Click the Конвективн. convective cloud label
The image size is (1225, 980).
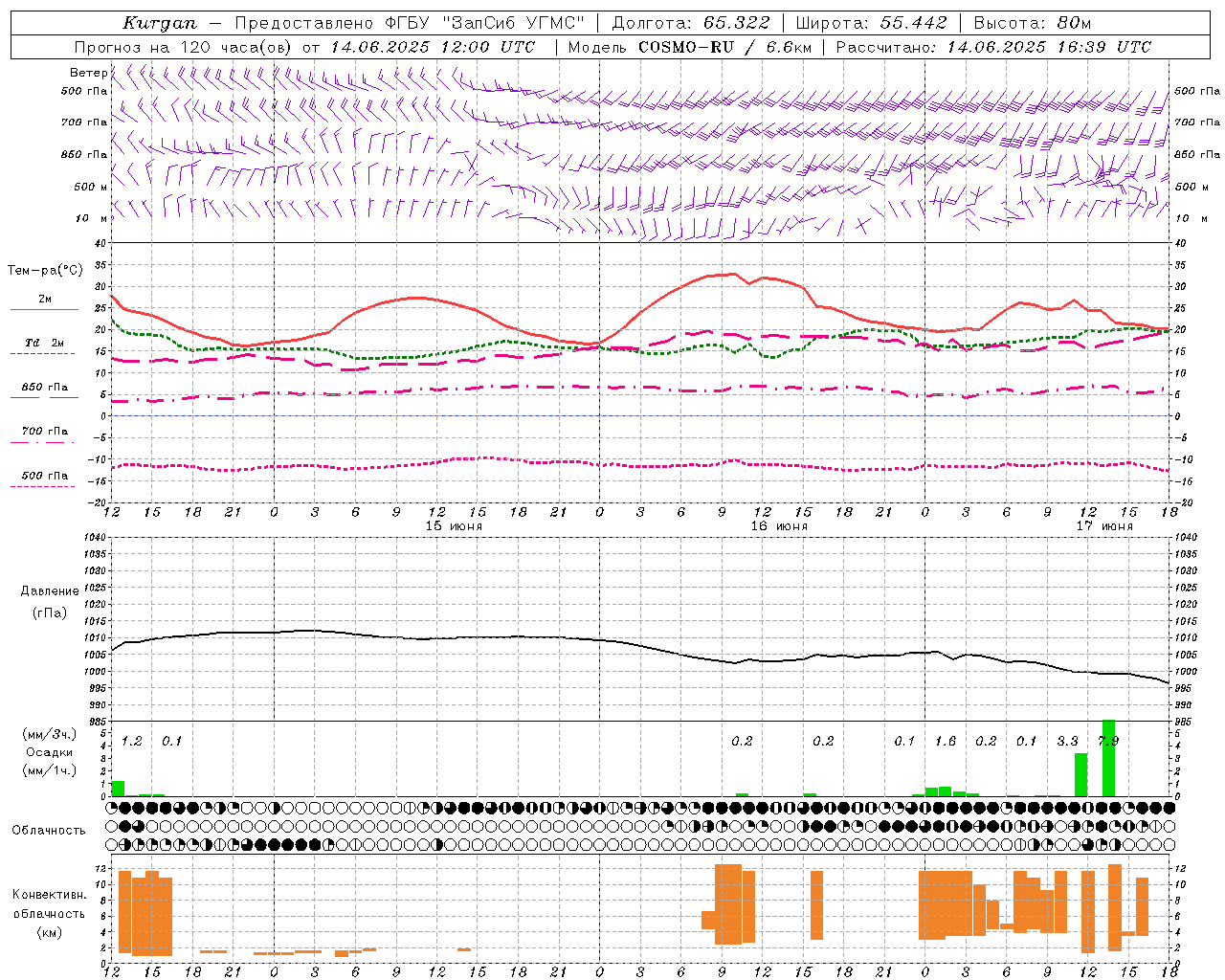coord(50,895)
